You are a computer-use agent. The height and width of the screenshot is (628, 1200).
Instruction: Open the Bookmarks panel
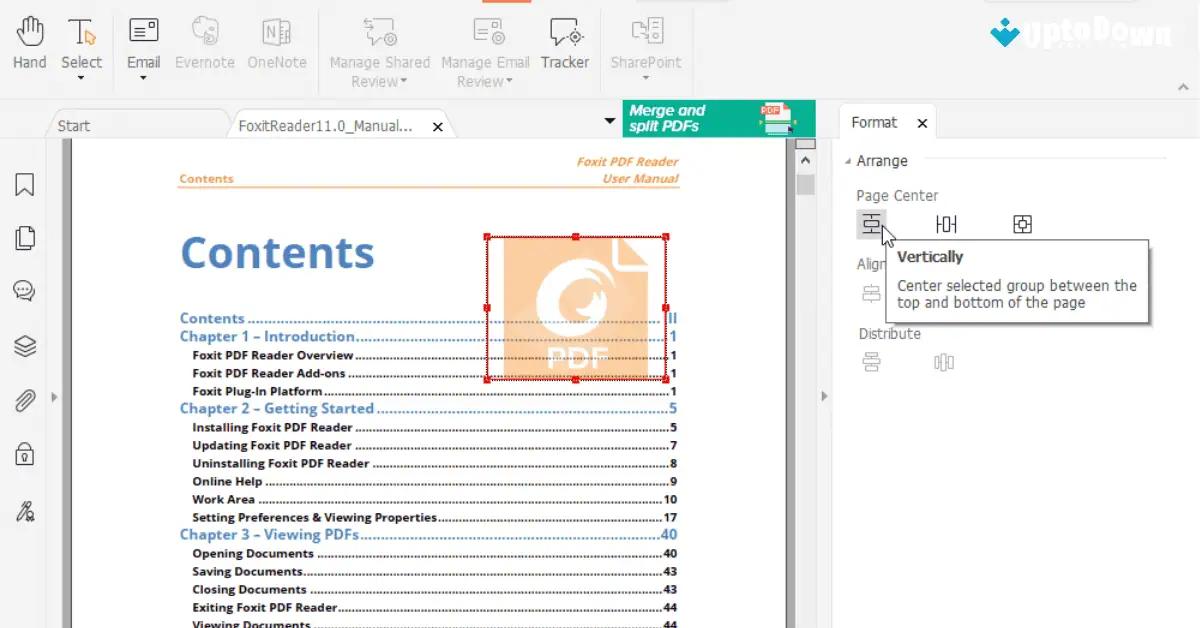pos(25,184)
